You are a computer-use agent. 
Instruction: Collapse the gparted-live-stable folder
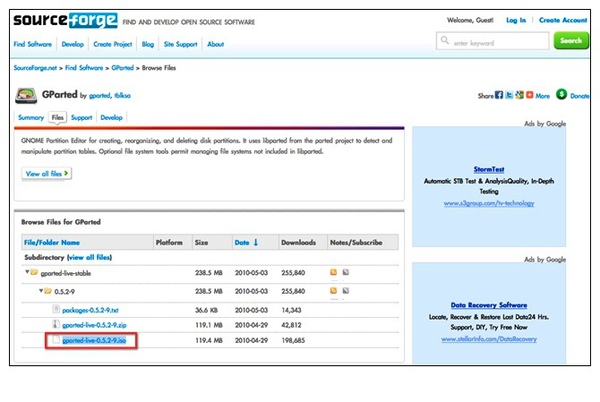pyautogui.click(x=27, y=272)
